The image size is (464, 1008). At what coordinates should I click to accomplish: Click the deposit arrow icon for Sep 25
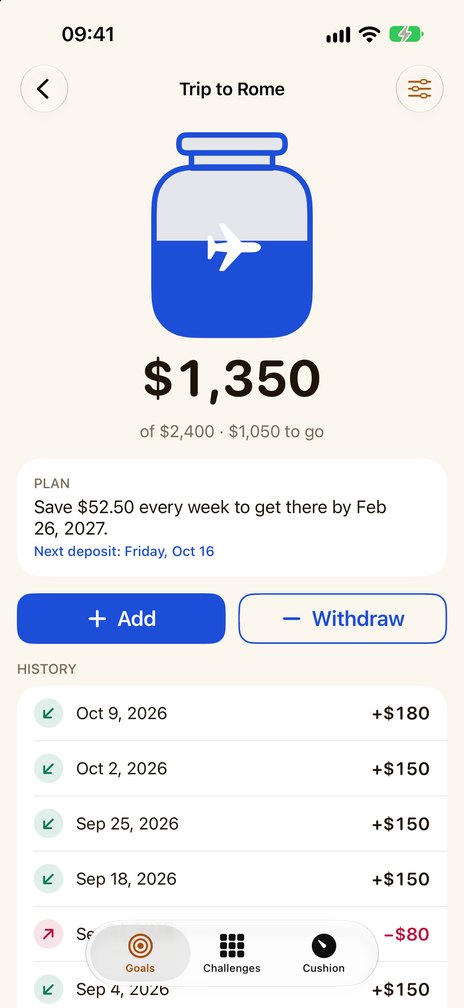point(48,824)
